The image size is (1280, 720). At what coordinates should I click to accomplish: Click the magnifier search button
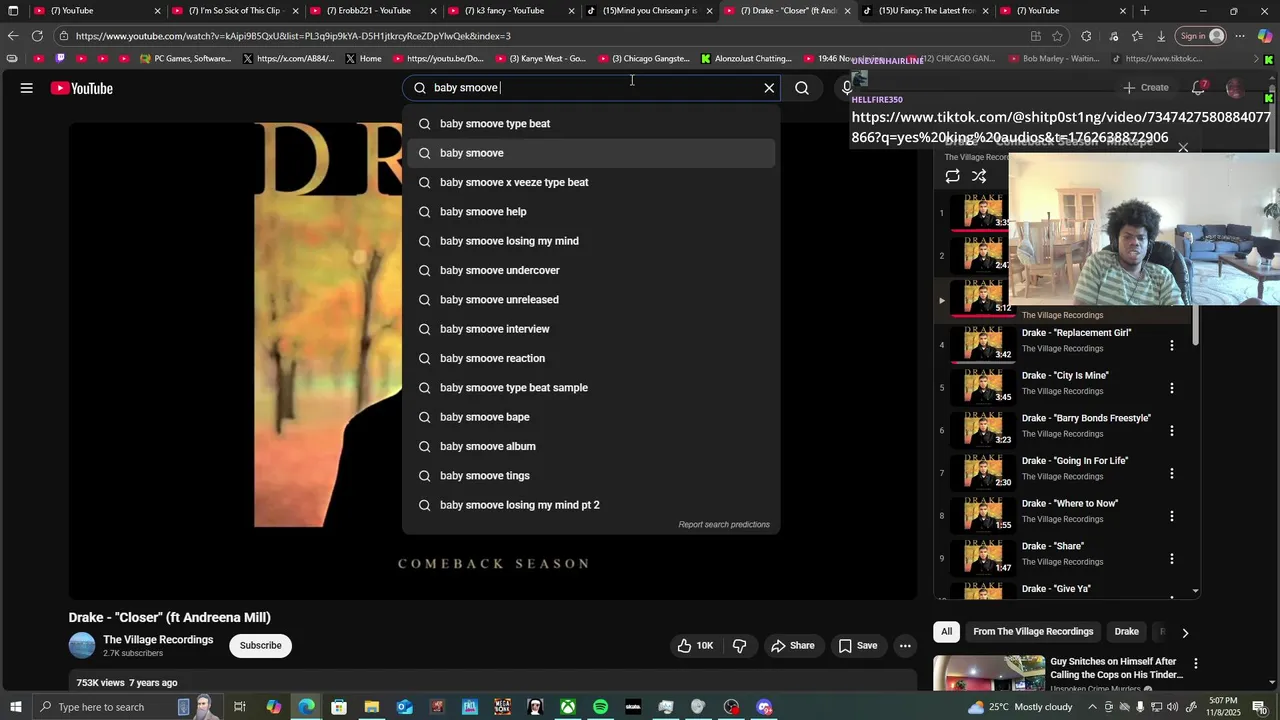(802, 88)
